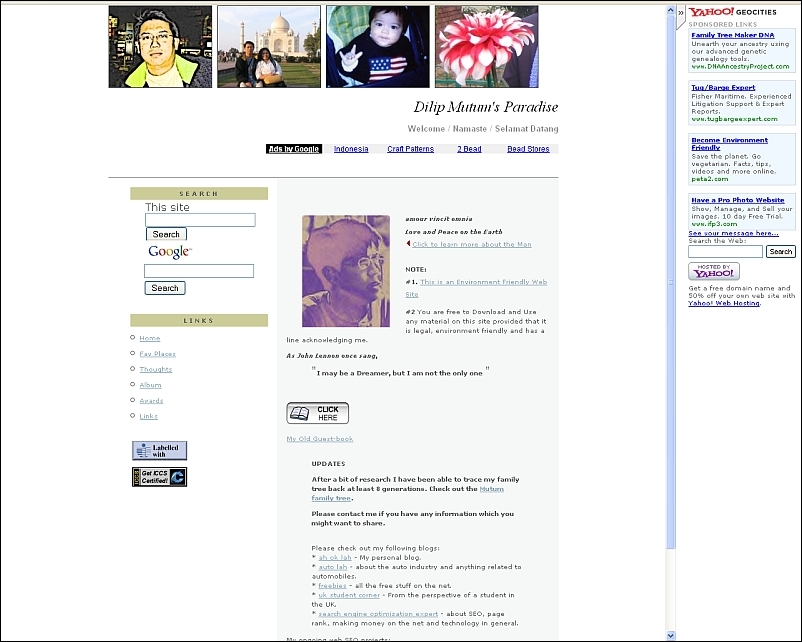Click the flower photo thumbnail
802x642 pixels.
pos(486,45)
